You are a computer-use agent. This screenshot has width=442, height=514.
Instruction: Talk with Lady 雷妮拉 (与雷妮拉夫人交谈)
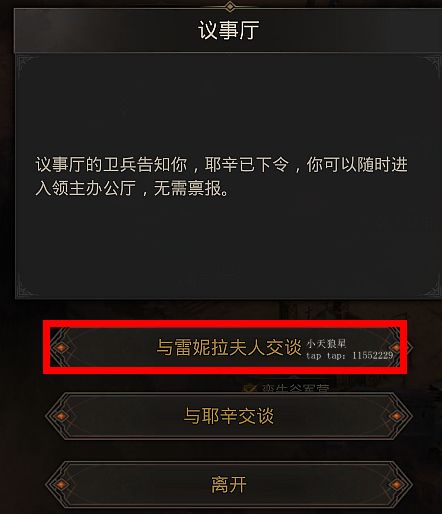pos(229,347)
